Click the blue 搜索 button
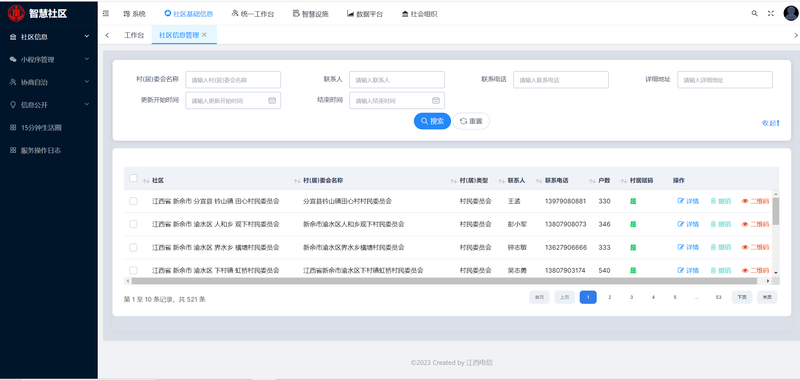 [432, 121]
